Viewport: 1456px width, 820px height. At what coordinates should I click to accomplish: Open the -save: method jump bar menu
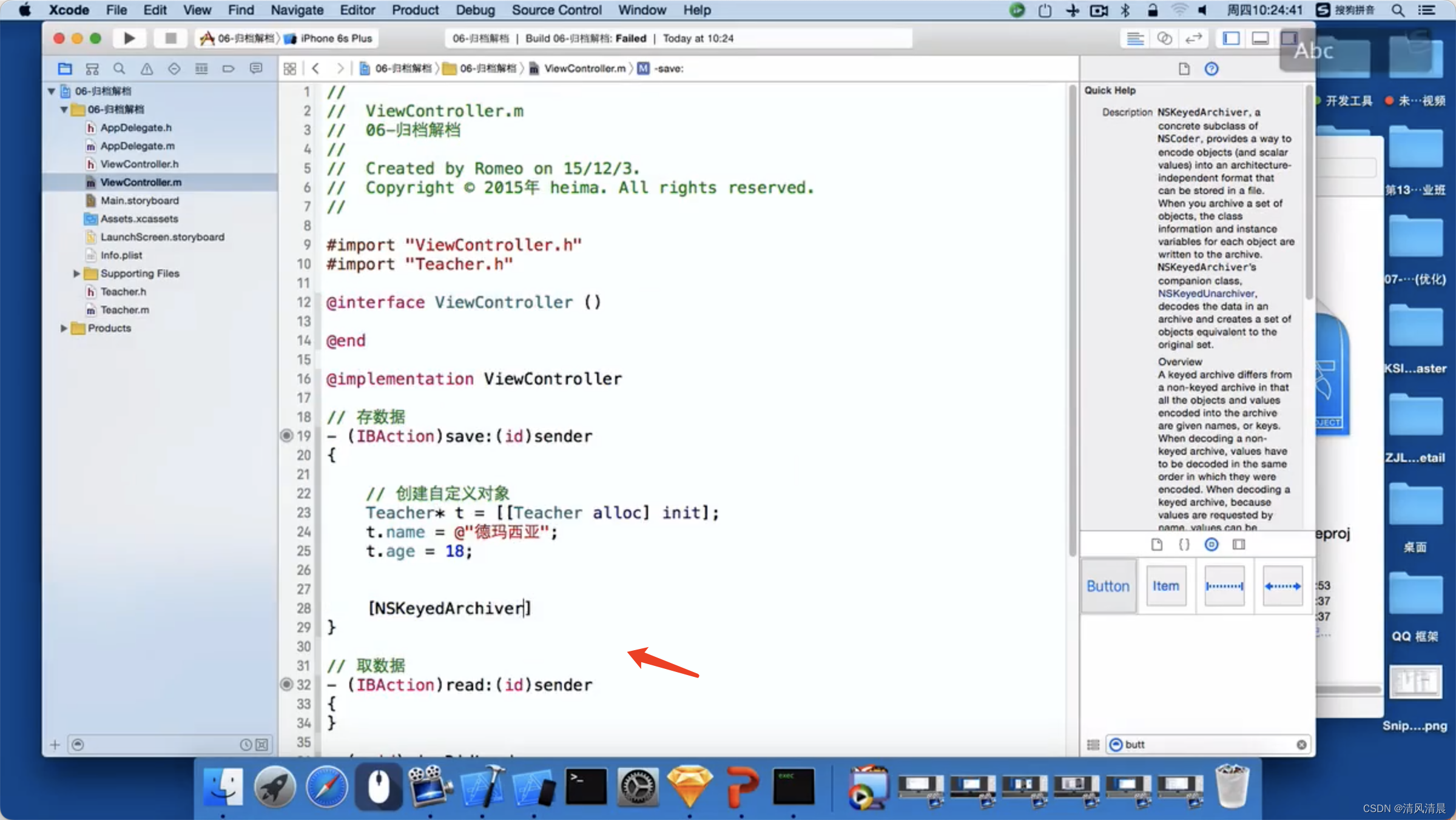(661, 69)
